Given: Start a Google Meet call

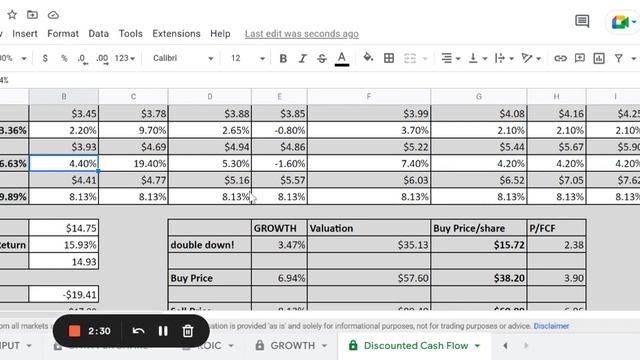Looking at the screenshot, I should (620, 22).
